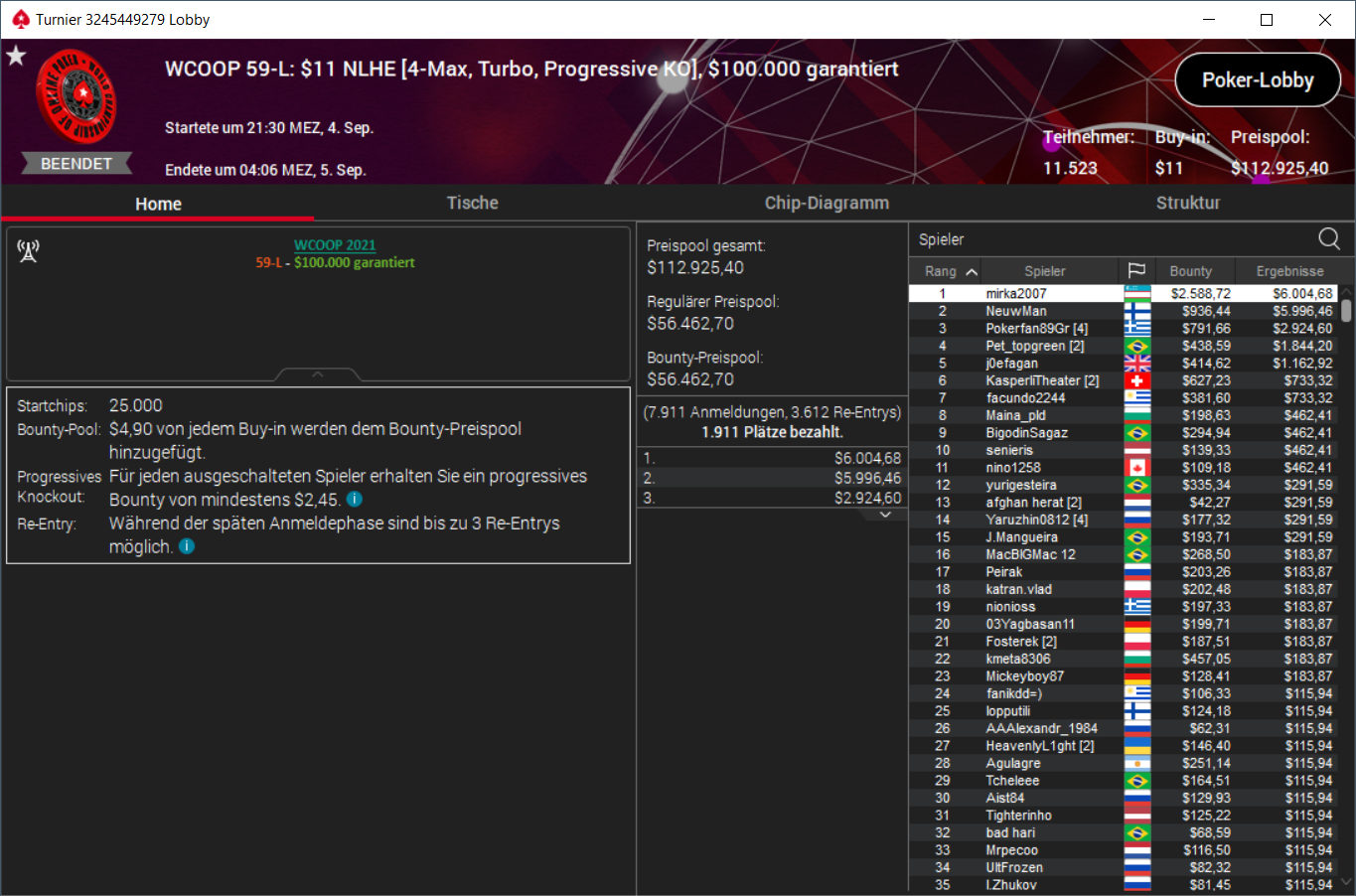
Task: Click third place payout $2.924,60 row
Action: coord(772,498)
